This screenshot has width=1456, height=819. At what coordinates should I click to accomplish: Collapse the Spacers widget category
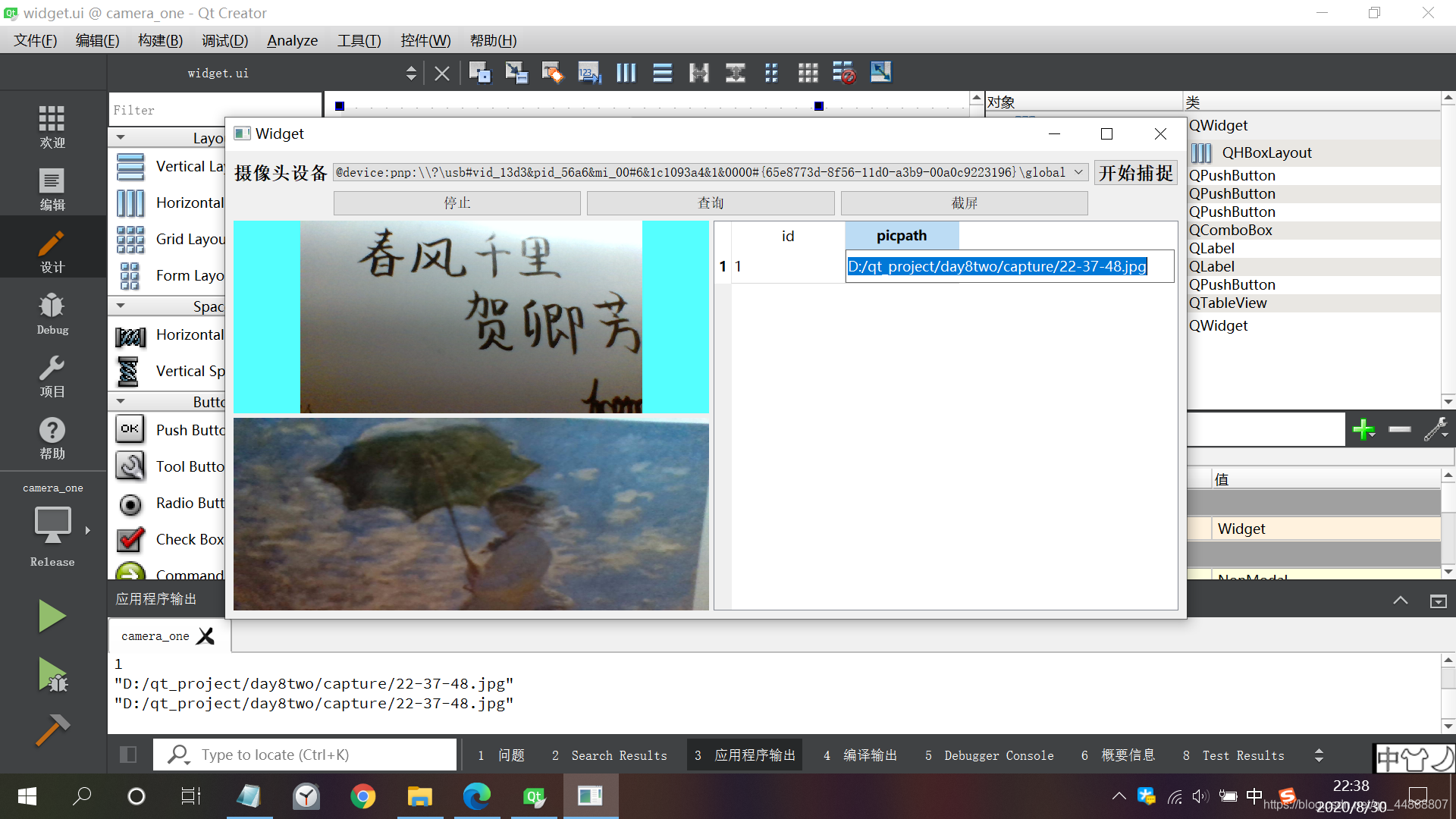121,306
